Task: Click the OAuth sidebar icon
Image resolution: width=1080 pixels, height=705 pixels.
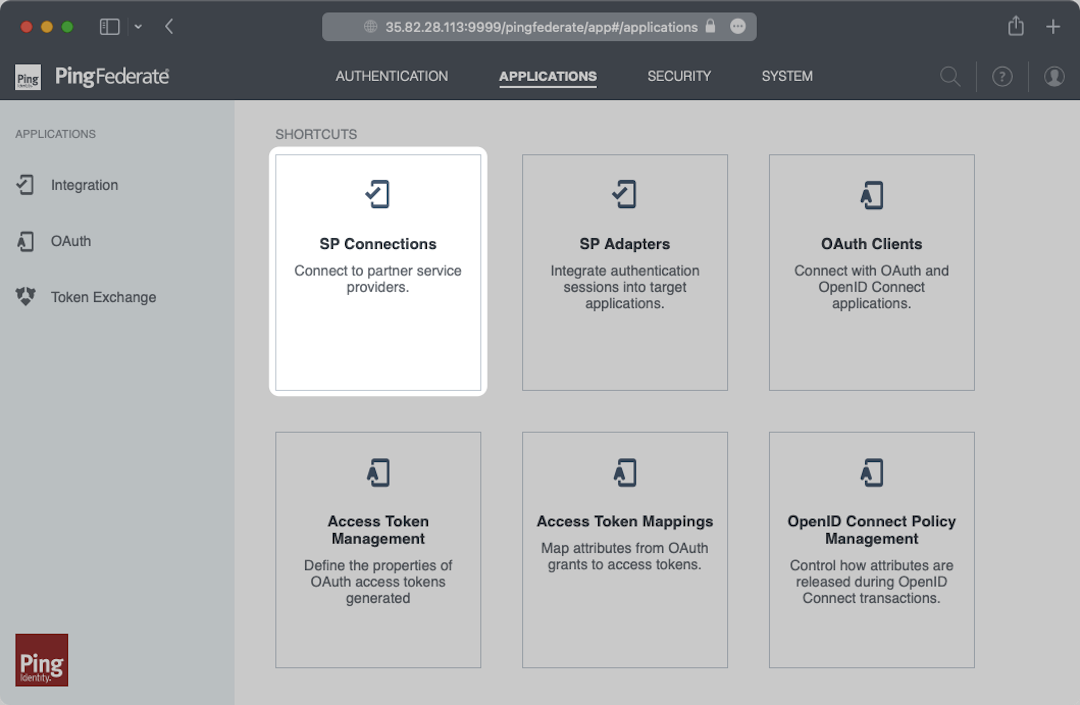Action: pos(26,241)
